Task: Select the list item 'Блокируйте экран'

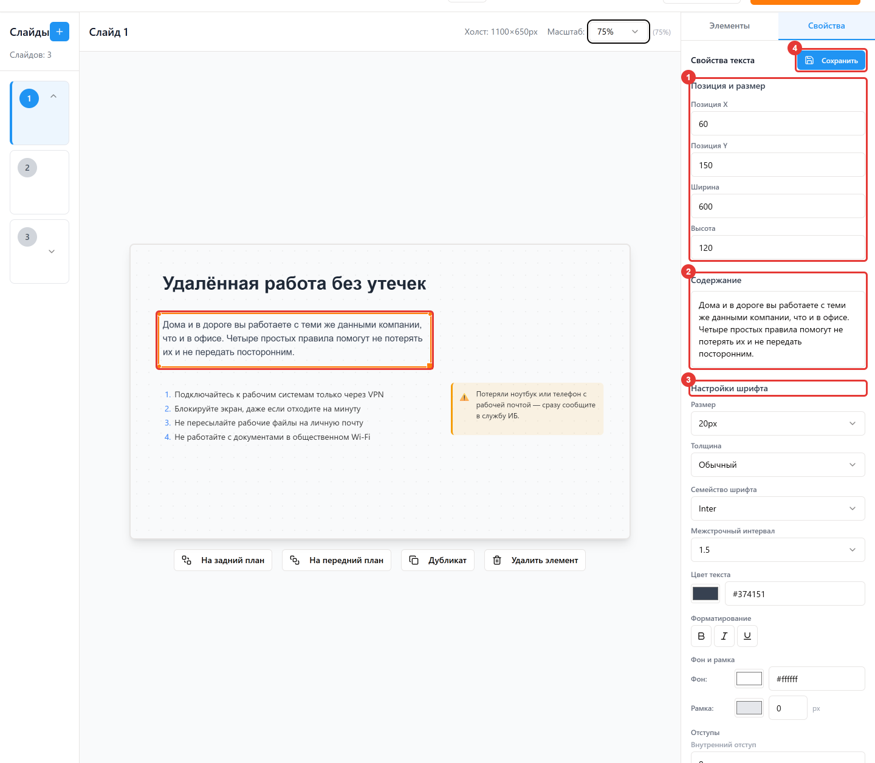Action: click(x=262, y=409)
